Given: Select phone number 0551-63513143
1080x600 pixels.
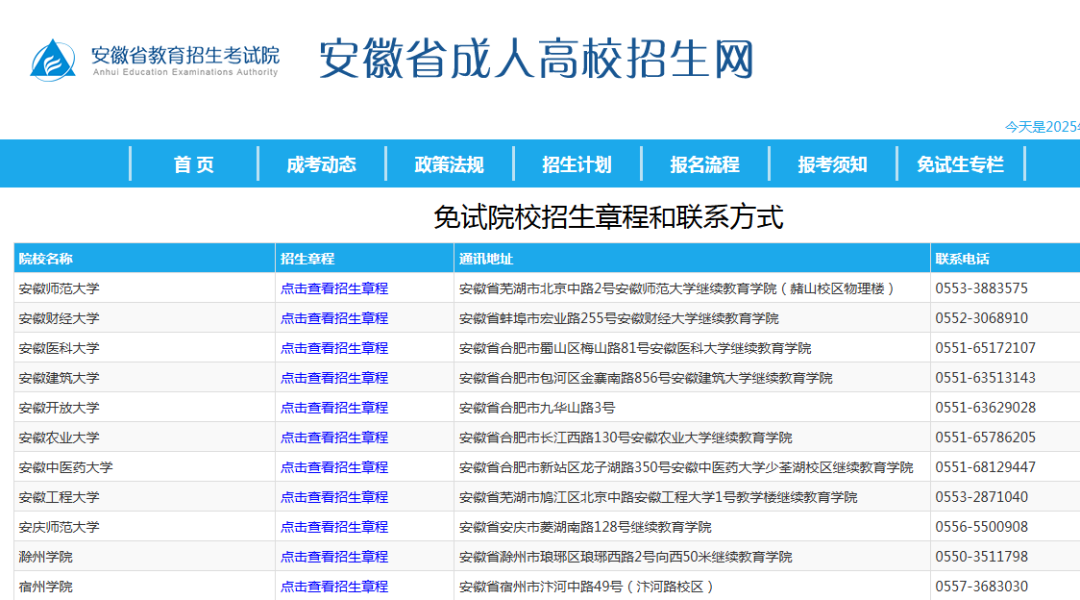Looking at the screenshot, I should tap(986, 378).
